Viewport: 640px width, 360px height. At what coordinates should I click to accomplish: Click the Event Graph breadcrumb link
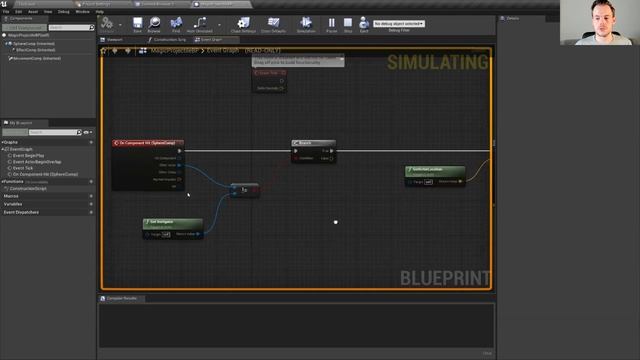pos(223,50)
